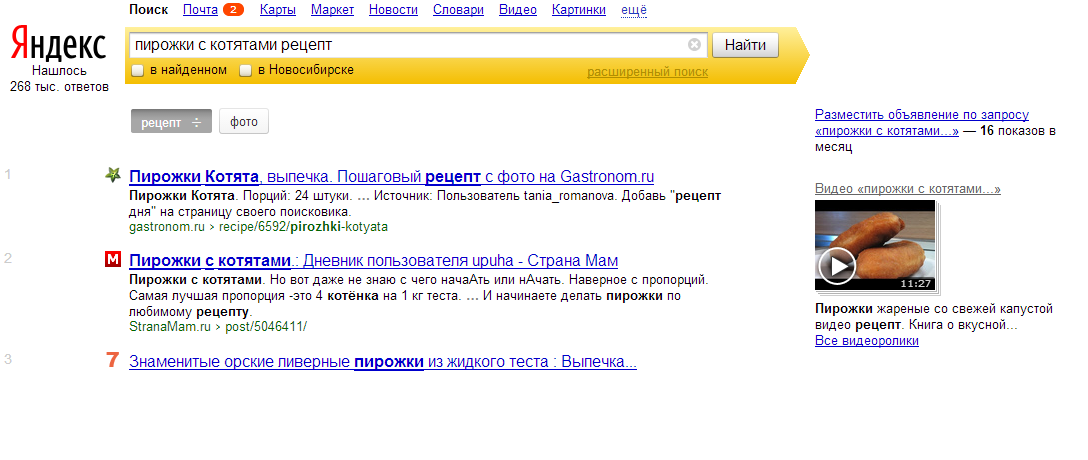Open 'Видео «пирожки с котятами...»' heading link

908,189
